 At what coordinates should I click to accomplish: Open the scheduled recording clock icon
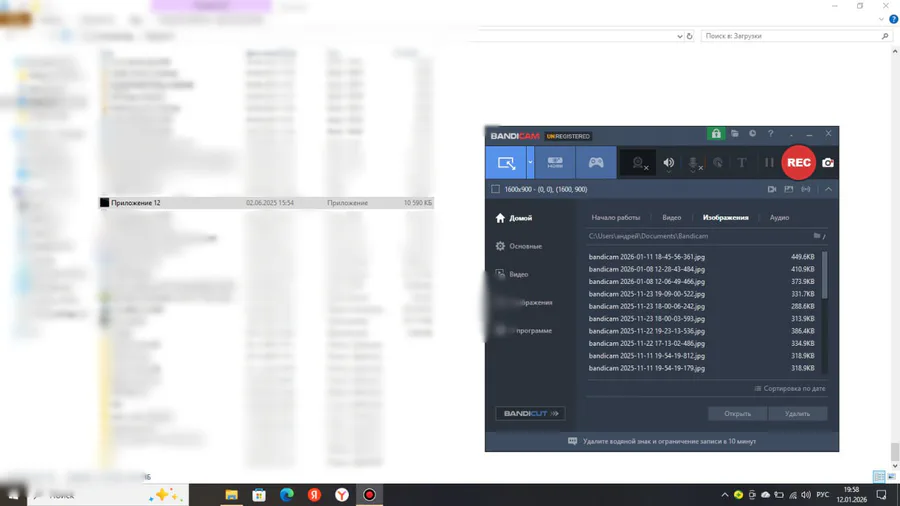(752, 134)
